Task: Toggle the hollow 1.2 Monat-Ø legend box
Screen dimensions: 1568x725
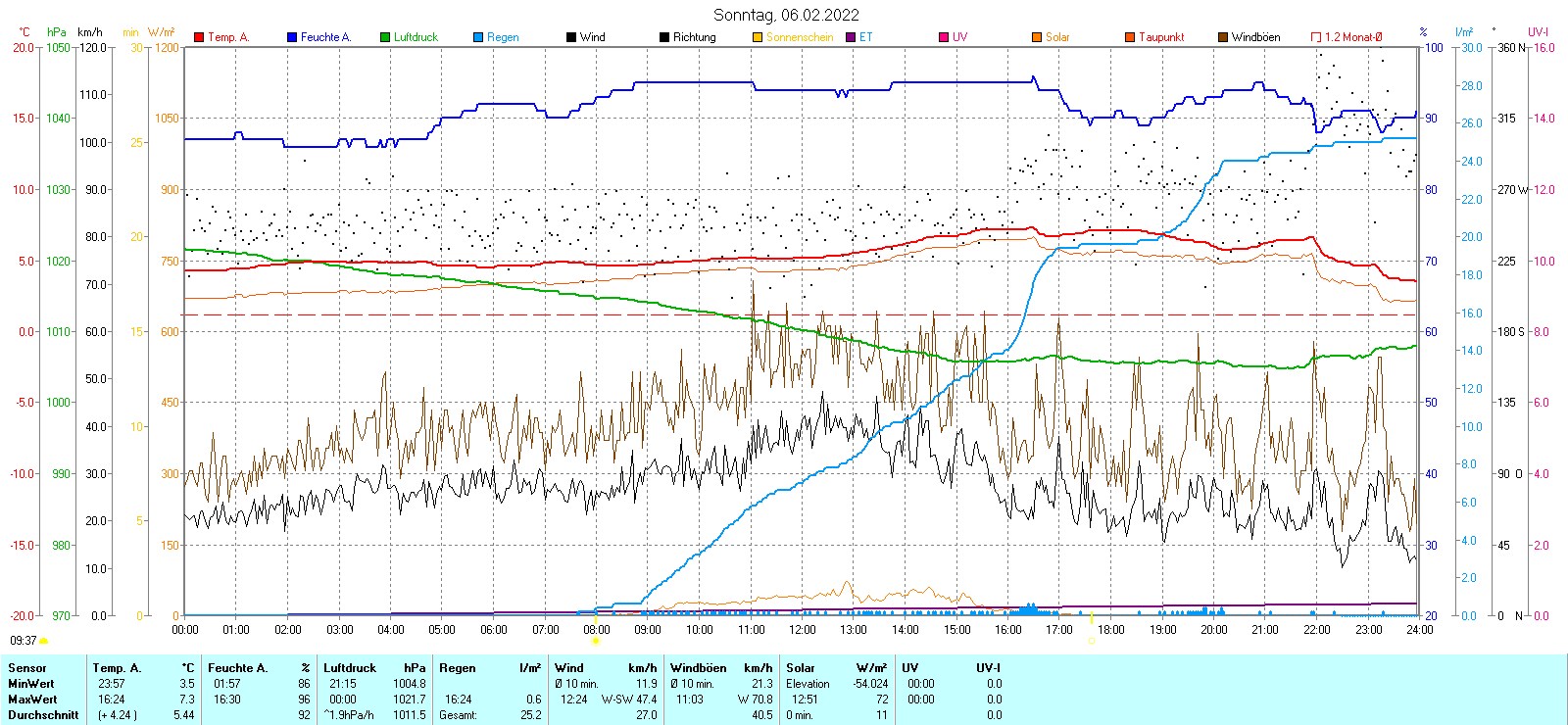Action: (1316, 37)
